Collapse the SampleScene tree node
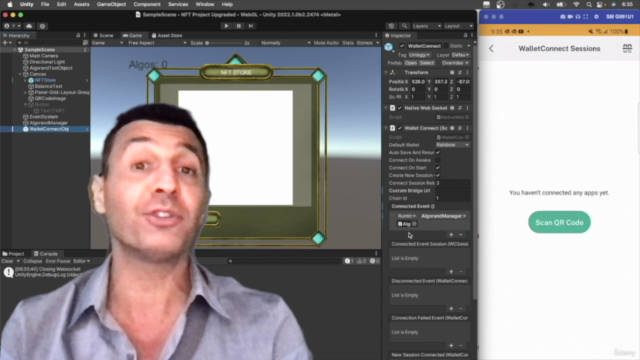The width and height of the screenshot is (640, 360). coord(15,50)
